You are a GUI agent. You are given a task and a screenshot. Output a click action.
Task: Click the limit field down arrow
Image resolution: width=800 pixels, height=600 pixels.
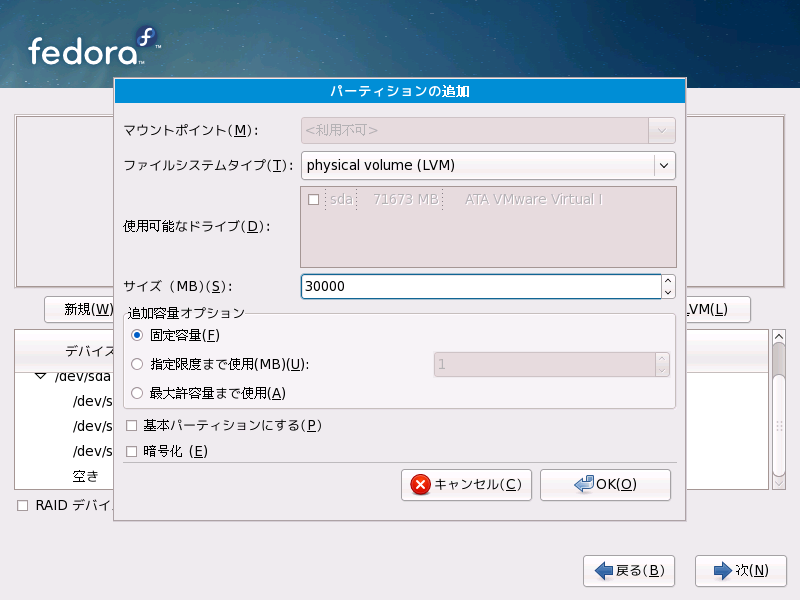coord(662,370)
